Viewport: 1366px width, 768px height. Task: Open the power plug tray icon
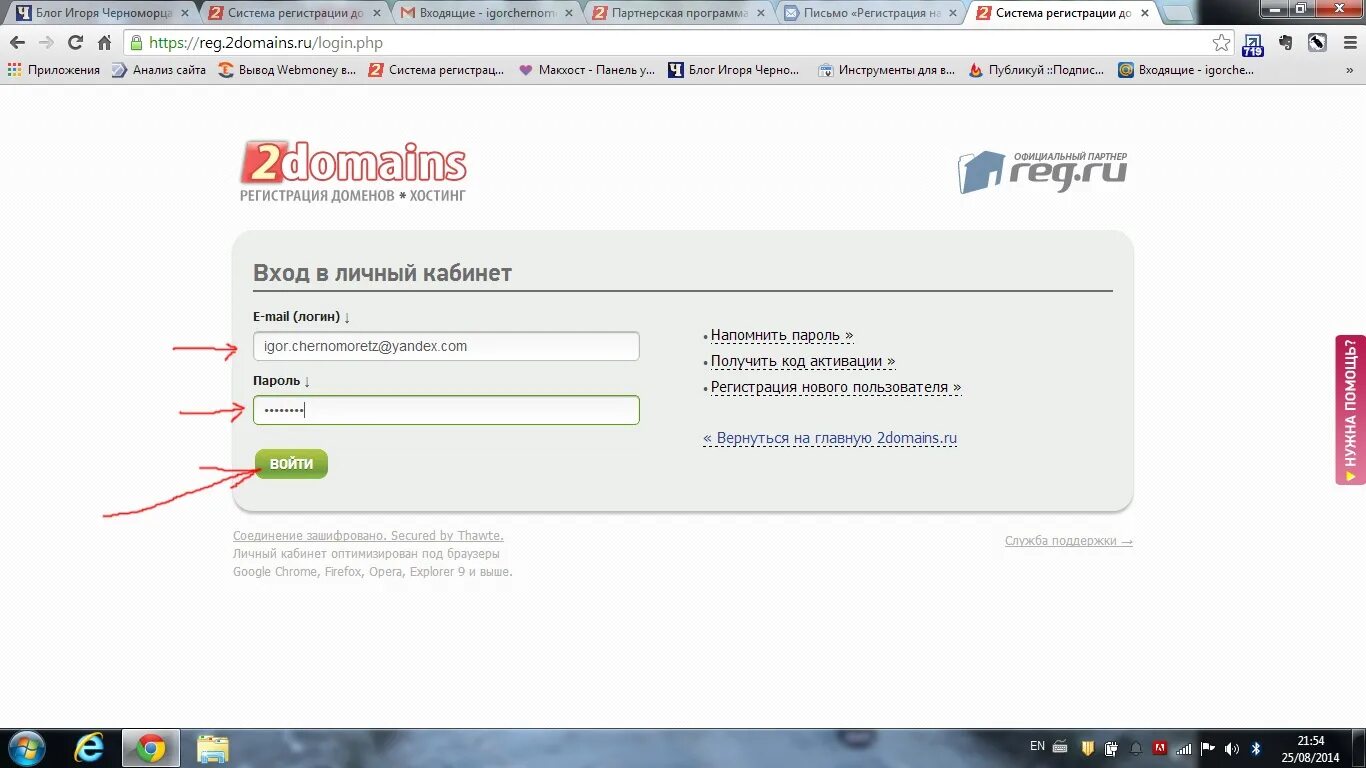1111,748
